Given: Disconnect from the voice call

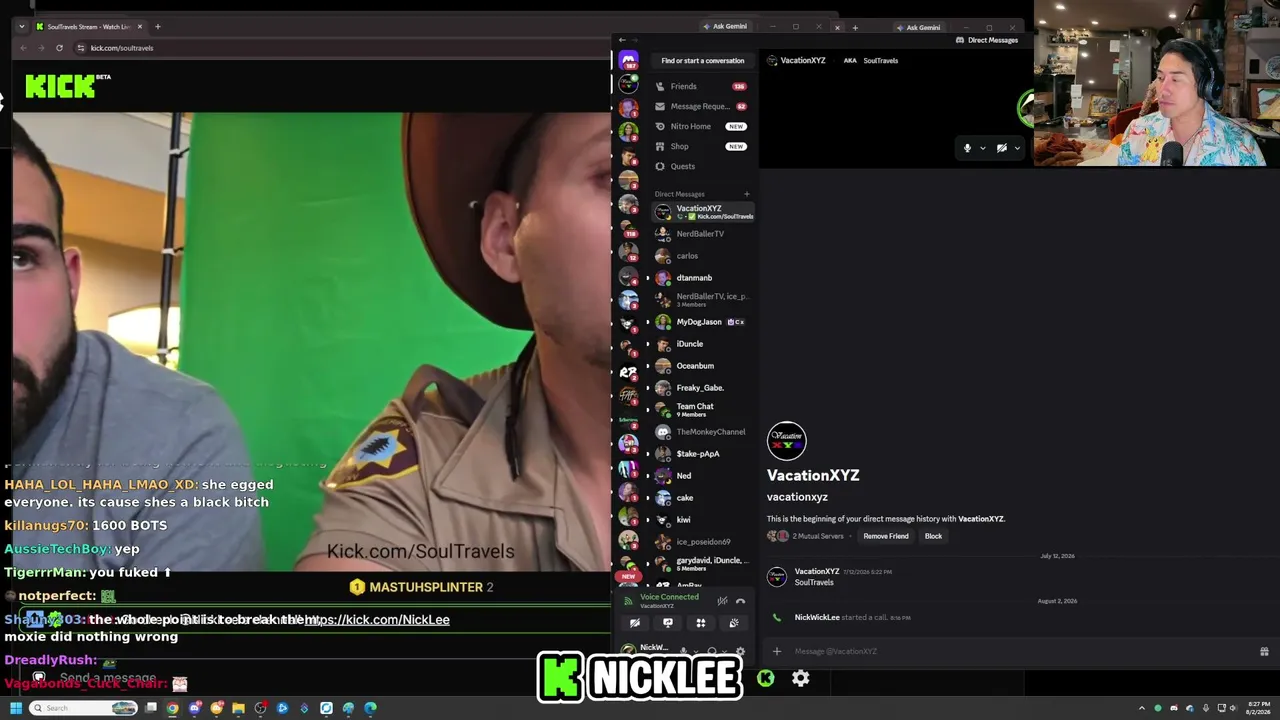Looking at the screenshot, I should tap(740, 601).
